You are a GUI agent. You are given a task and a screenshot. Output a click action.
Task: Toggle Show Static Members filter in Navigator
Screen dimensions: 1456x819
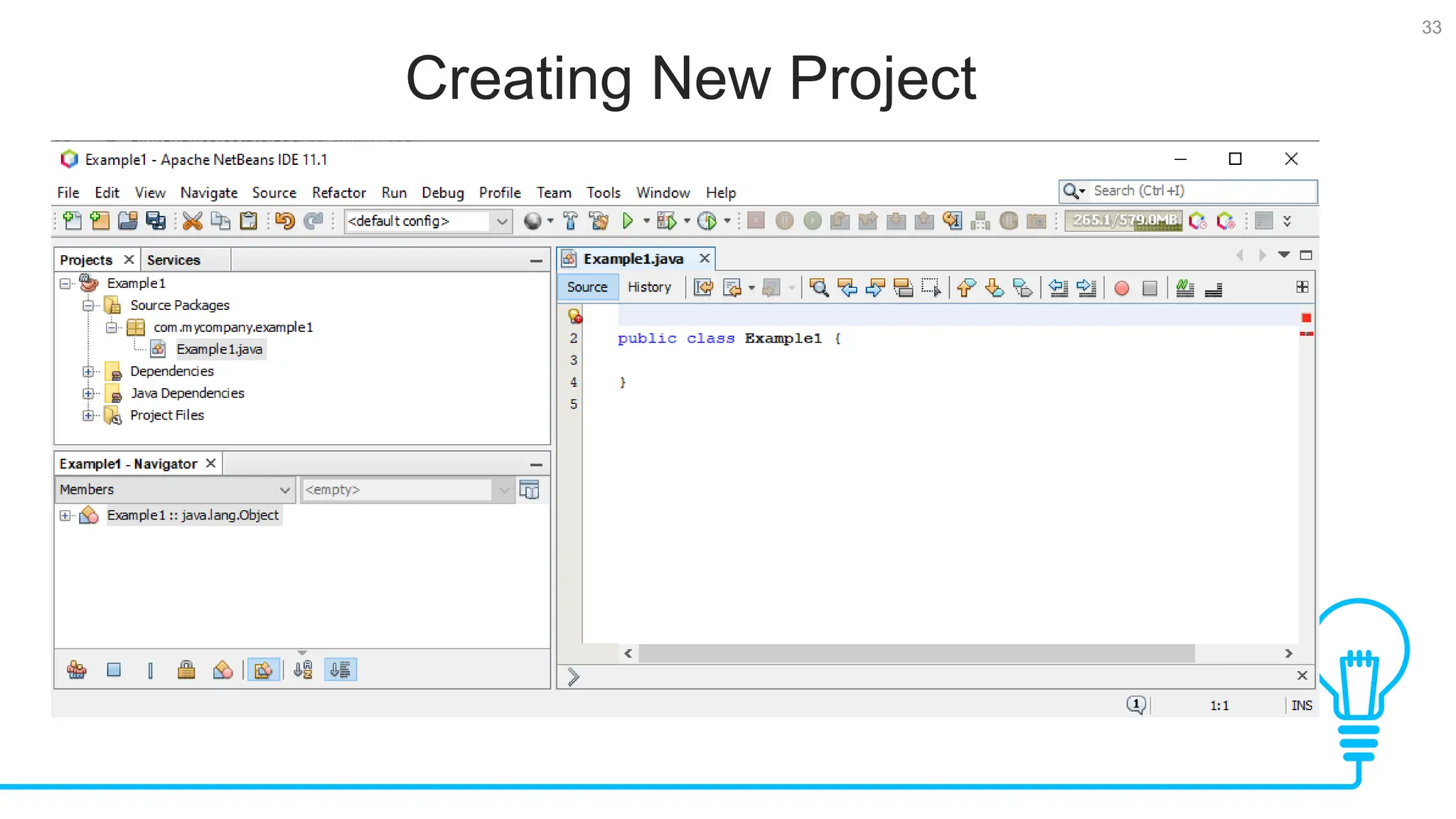[x=150, y=670]
